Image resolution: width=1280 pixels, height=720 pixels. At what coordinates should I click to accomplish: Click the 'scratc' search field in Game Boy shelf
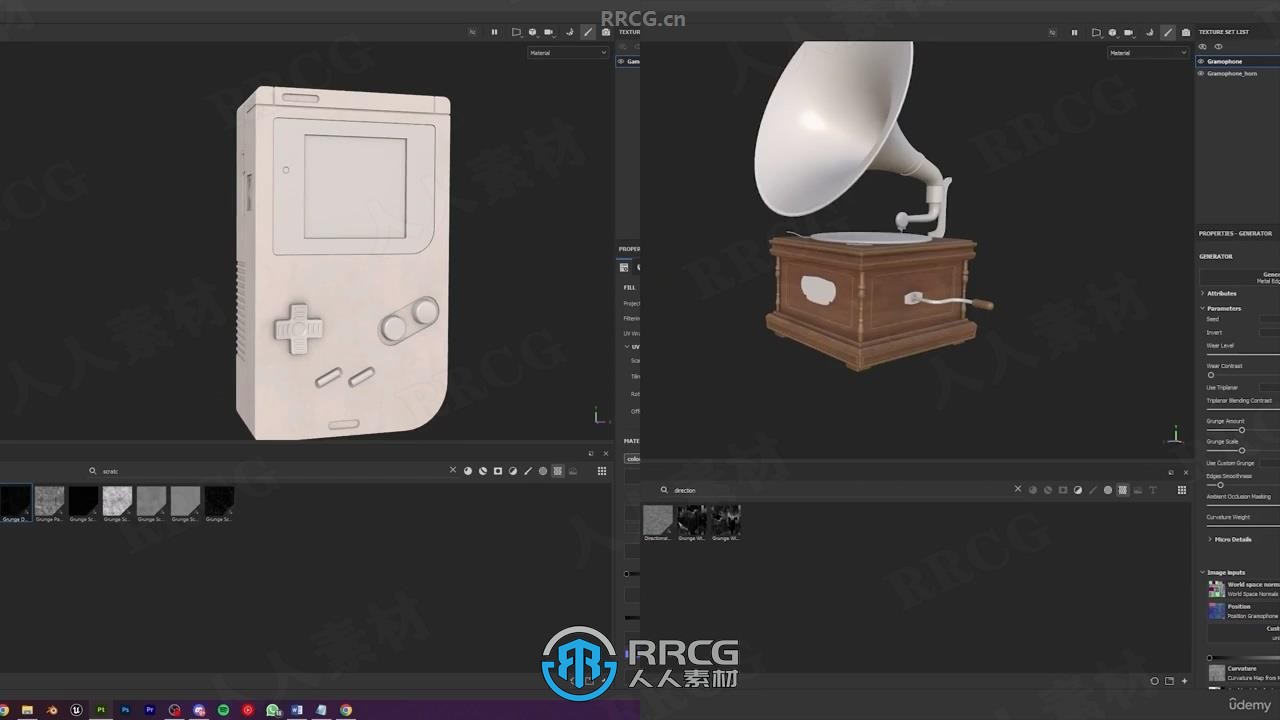[x=268, y=470]
